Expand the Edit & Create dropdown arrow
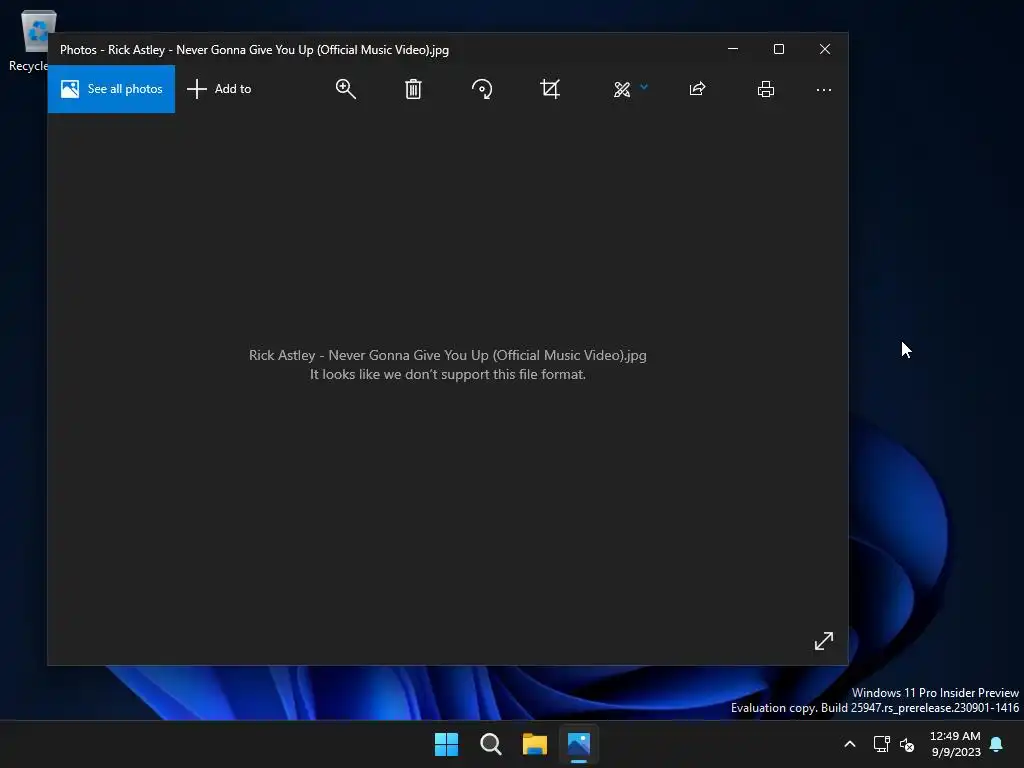Image resolution: width=1024 pixels, height=768 pixels. pyautogui.click(x=644, y=87)
